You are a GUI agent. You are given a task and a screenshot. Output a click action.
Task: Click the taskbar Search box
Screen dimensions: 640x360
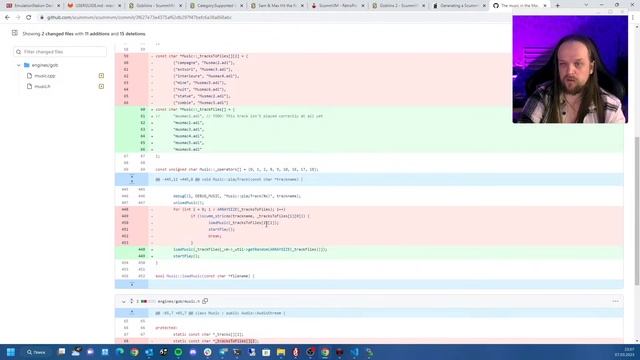click(37, 352)
